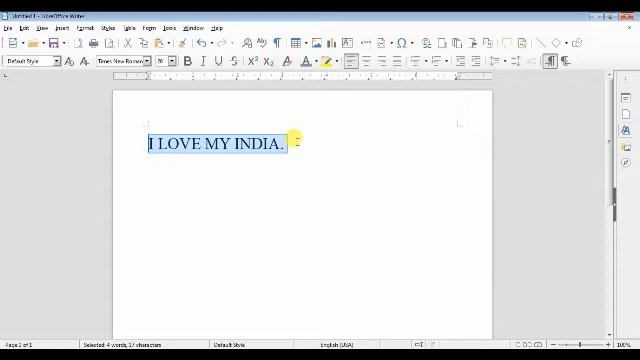Copy the selected text

143,43
